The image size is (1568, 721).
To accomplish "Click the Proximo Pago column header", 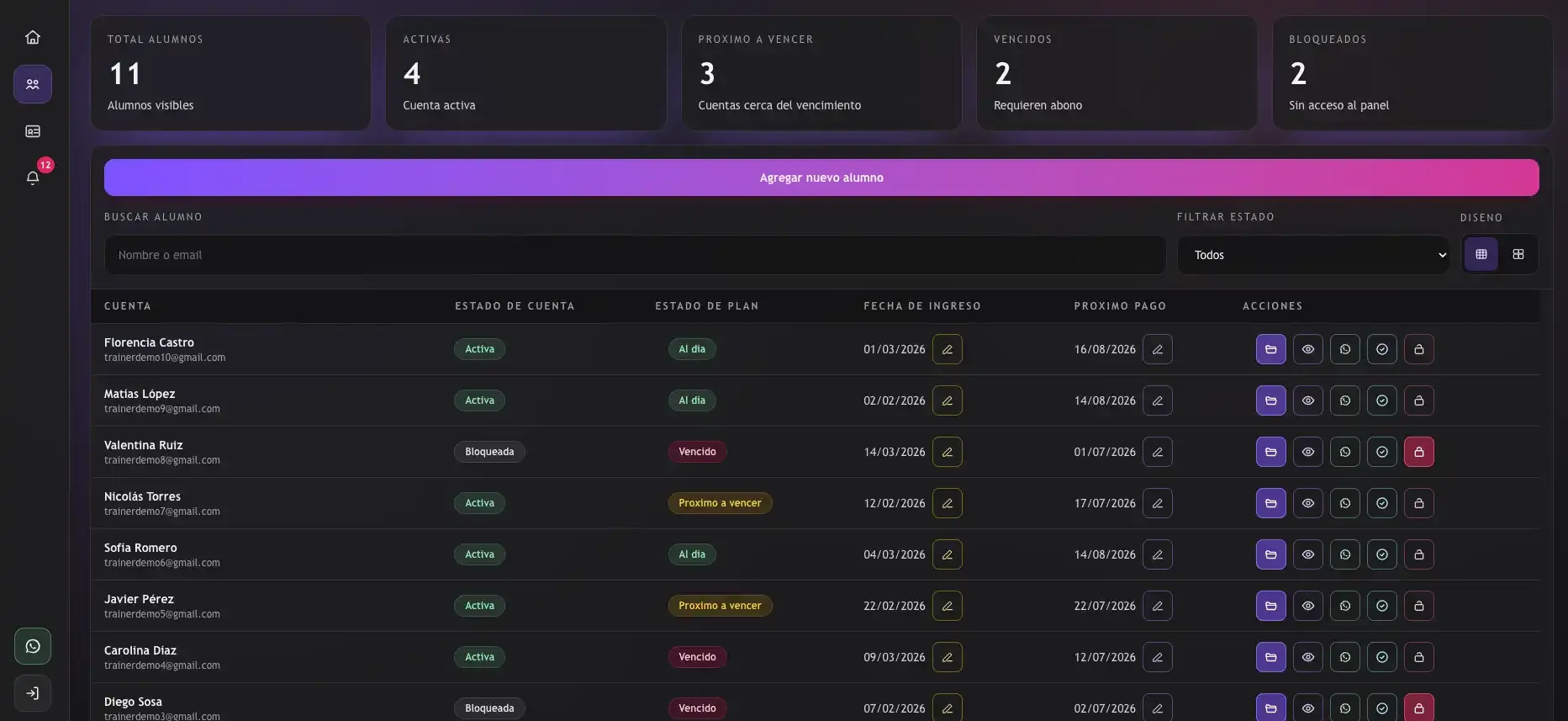I will [x=1120, y=306].
